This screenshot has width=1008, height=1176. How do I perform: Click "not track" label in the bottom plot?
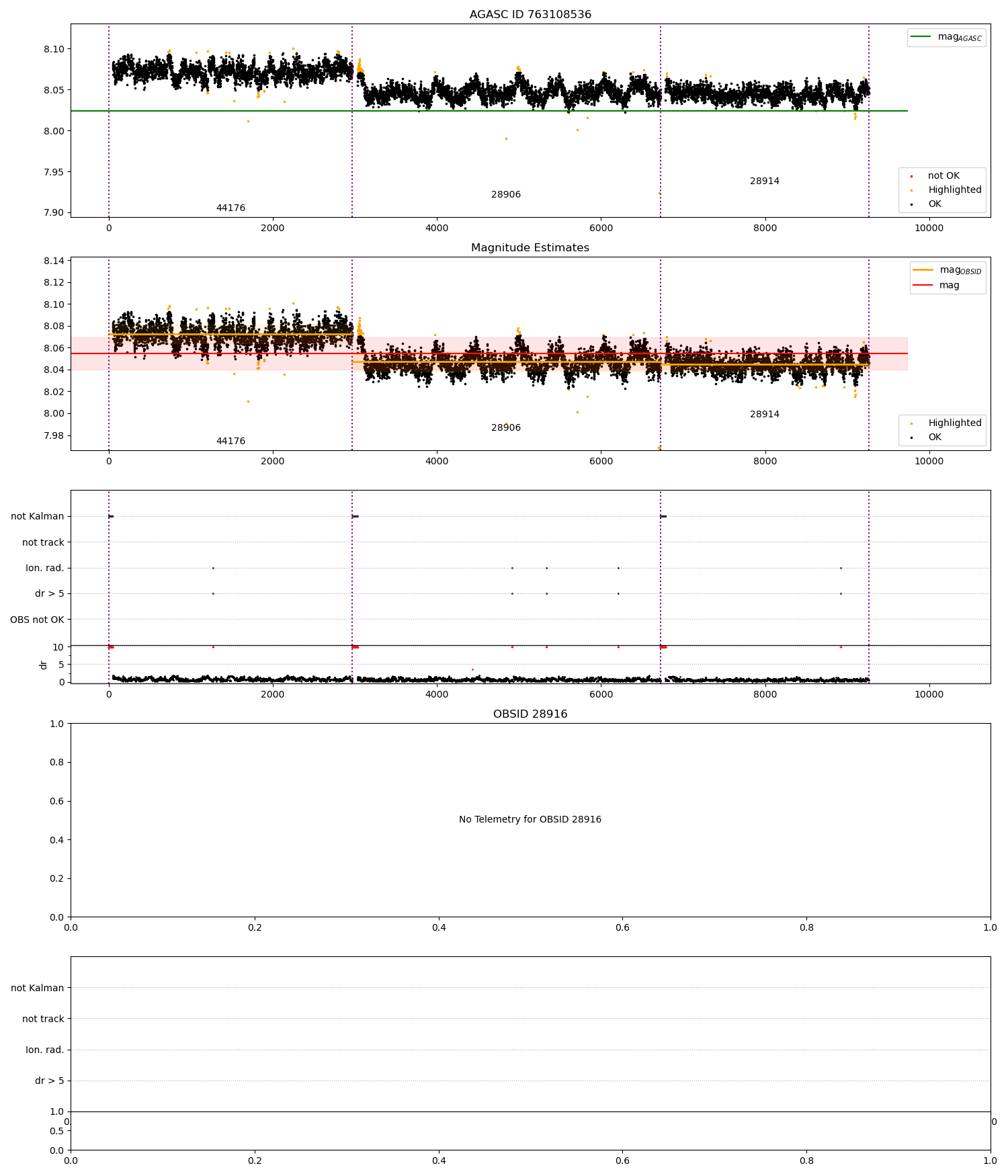point(43,1019)
